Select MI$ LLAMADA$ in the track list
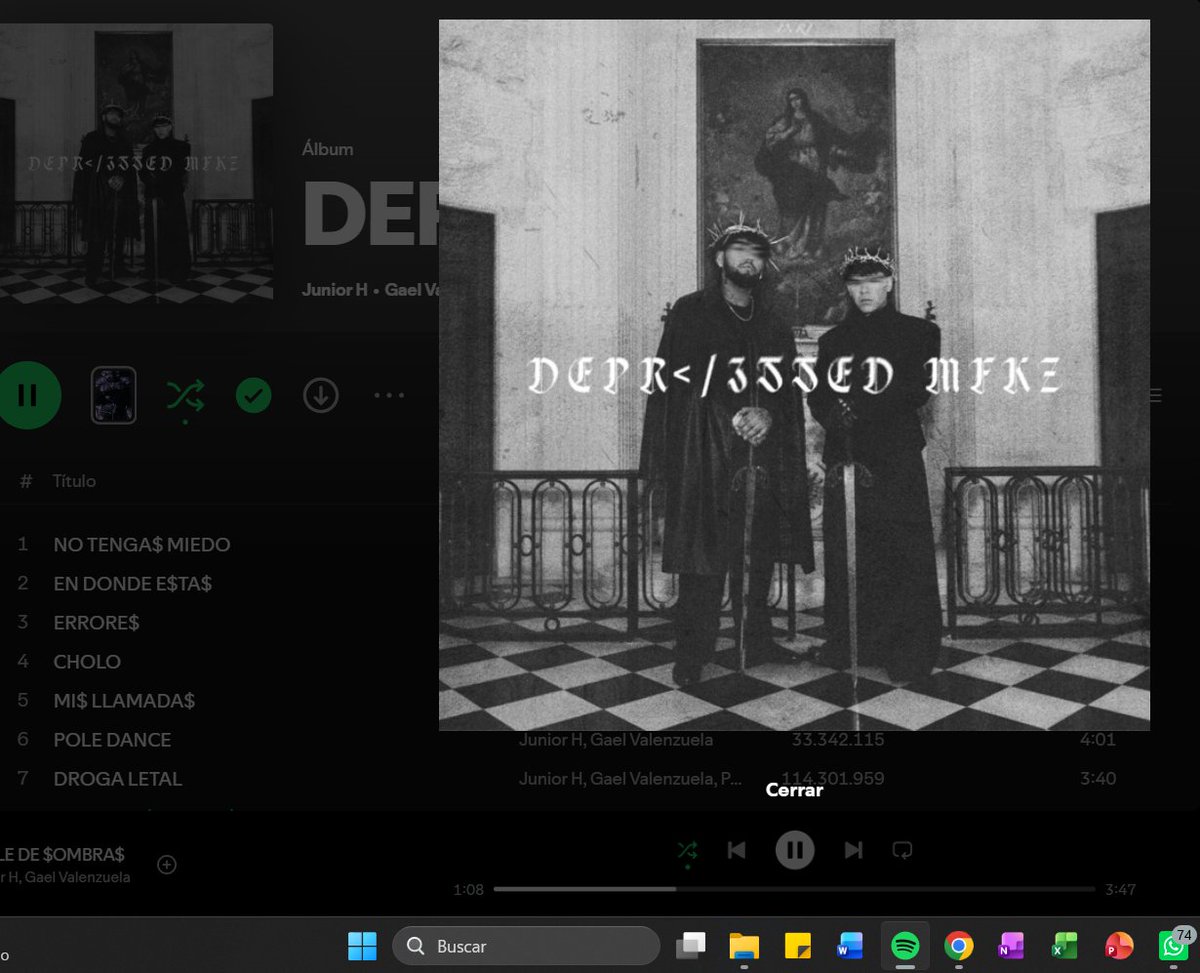Screen dimensions: 1200x973 124,700
